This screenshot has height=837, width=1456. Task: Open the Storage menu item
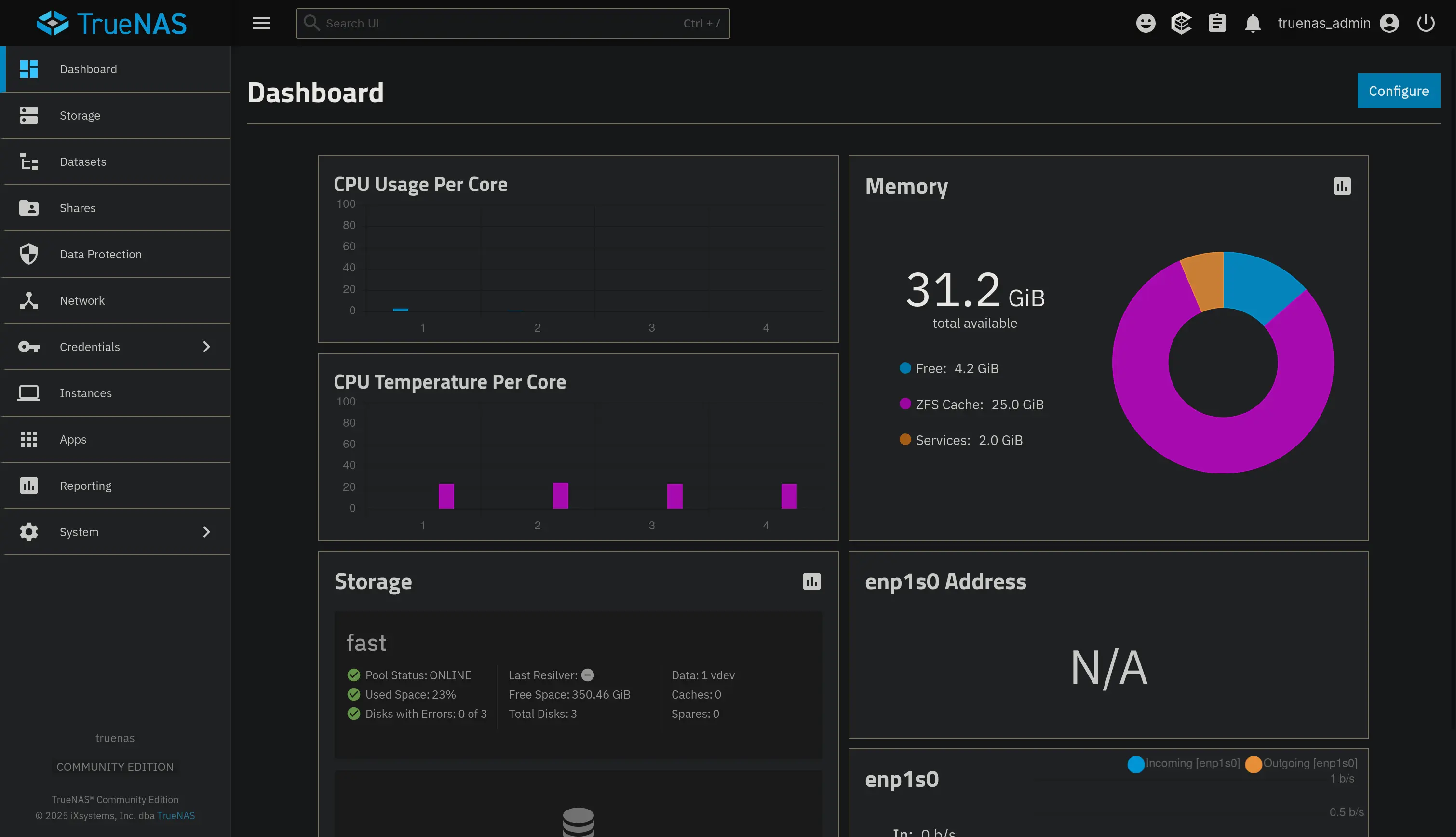tap(116, 115)
